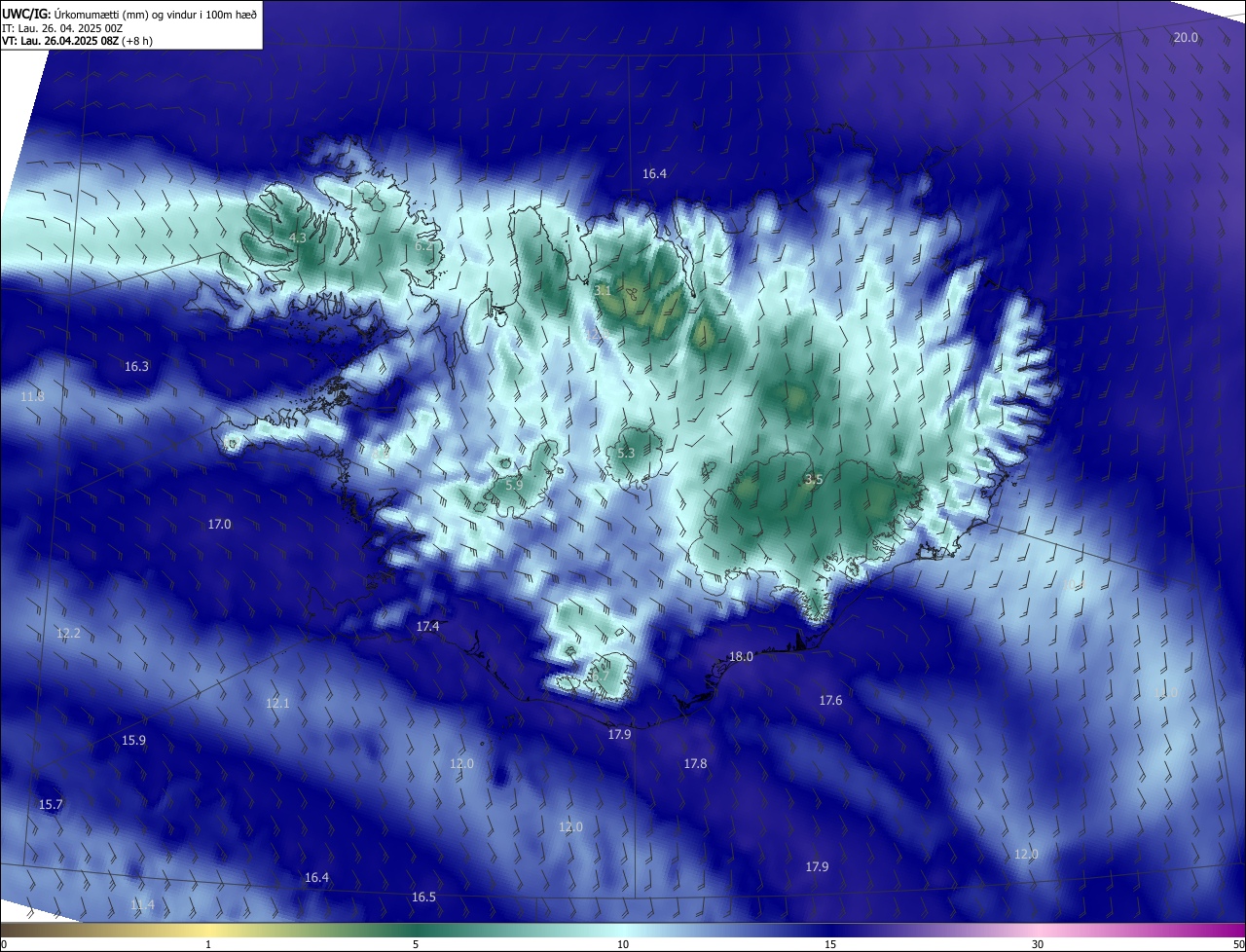Screen dimensions: 1246x952
Task: Click the 20.0 value on the map
Action: click(x=1186, y=38)
